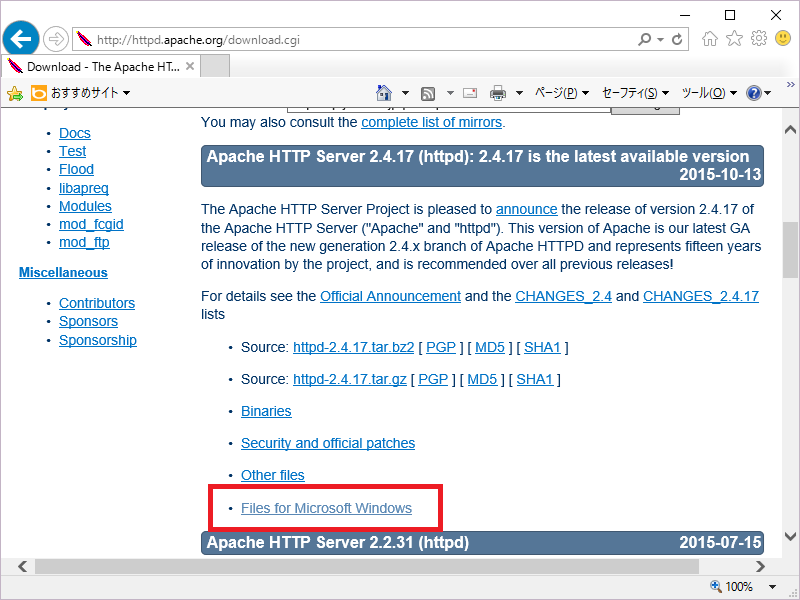Open the print options dropdown arrow
Viewport: 800px width, 600px height.
click(519, 93)
